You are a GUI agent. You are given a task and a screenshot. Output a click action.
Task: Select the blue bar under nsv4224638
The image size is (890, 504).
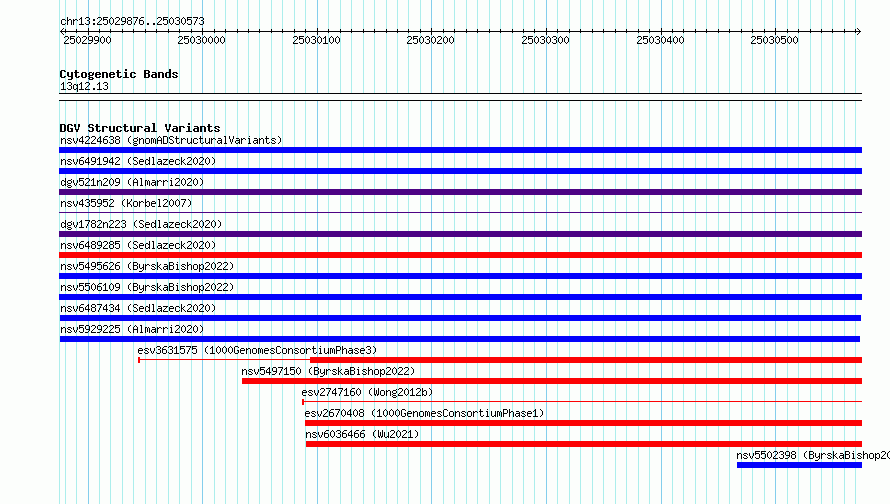pos(460,150)
